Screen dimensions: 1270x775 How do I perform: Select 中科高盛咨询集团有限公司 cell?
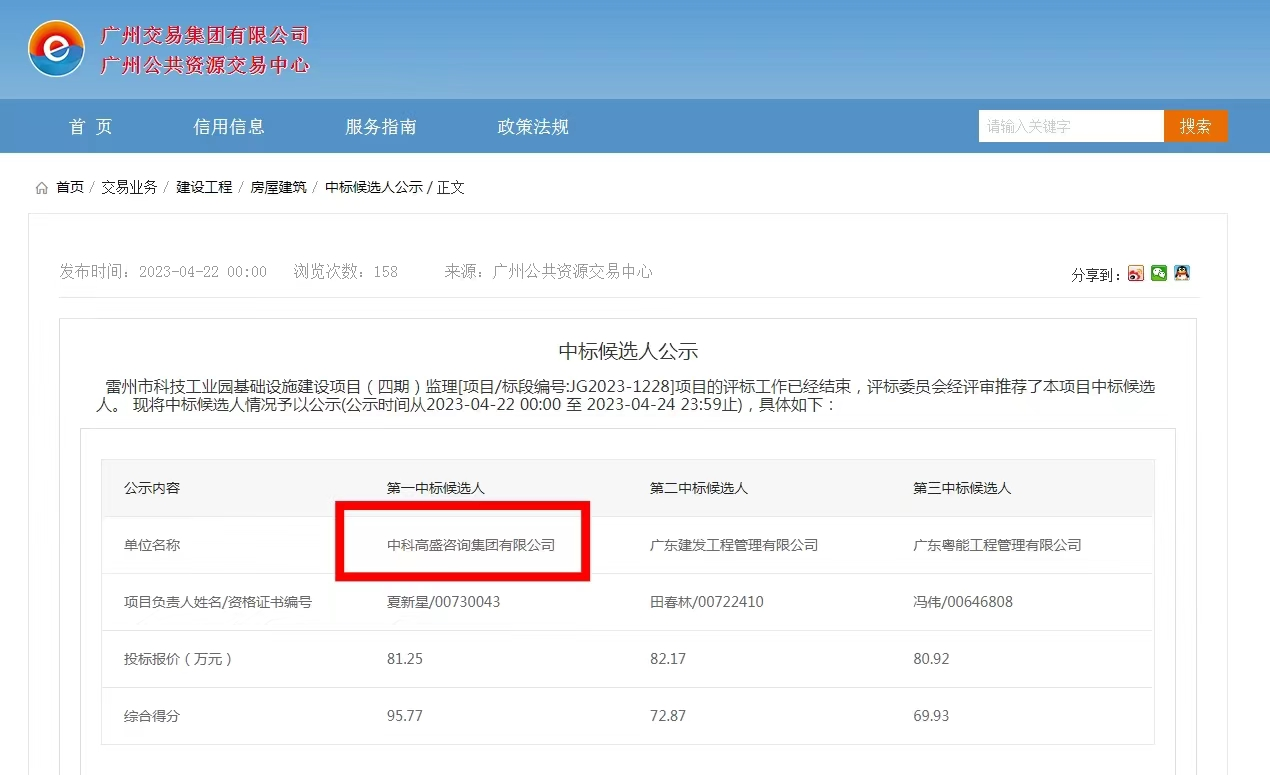[471, 545]
